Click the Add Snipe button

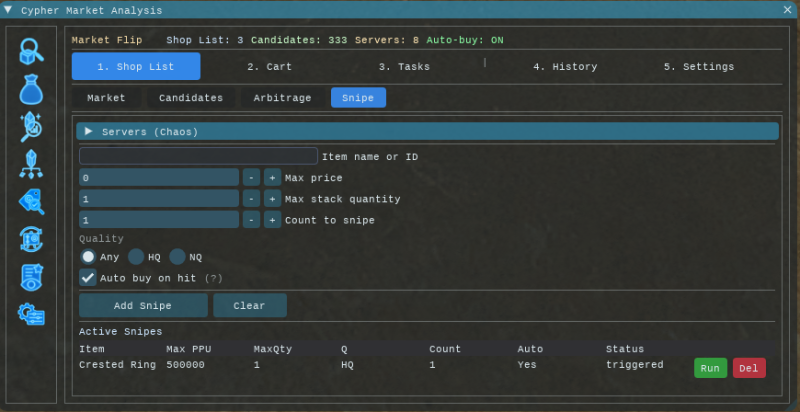tap(143, 305)
